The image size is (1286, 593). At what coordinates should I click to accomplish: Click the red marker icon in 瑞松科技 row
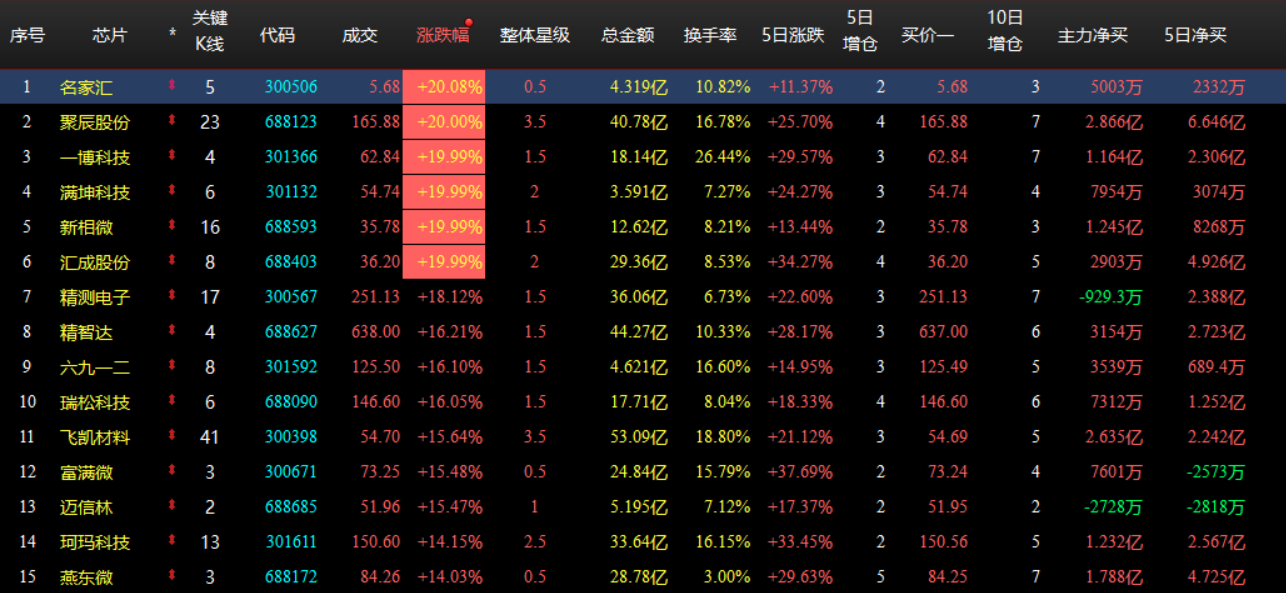click(x=172, y=401)
